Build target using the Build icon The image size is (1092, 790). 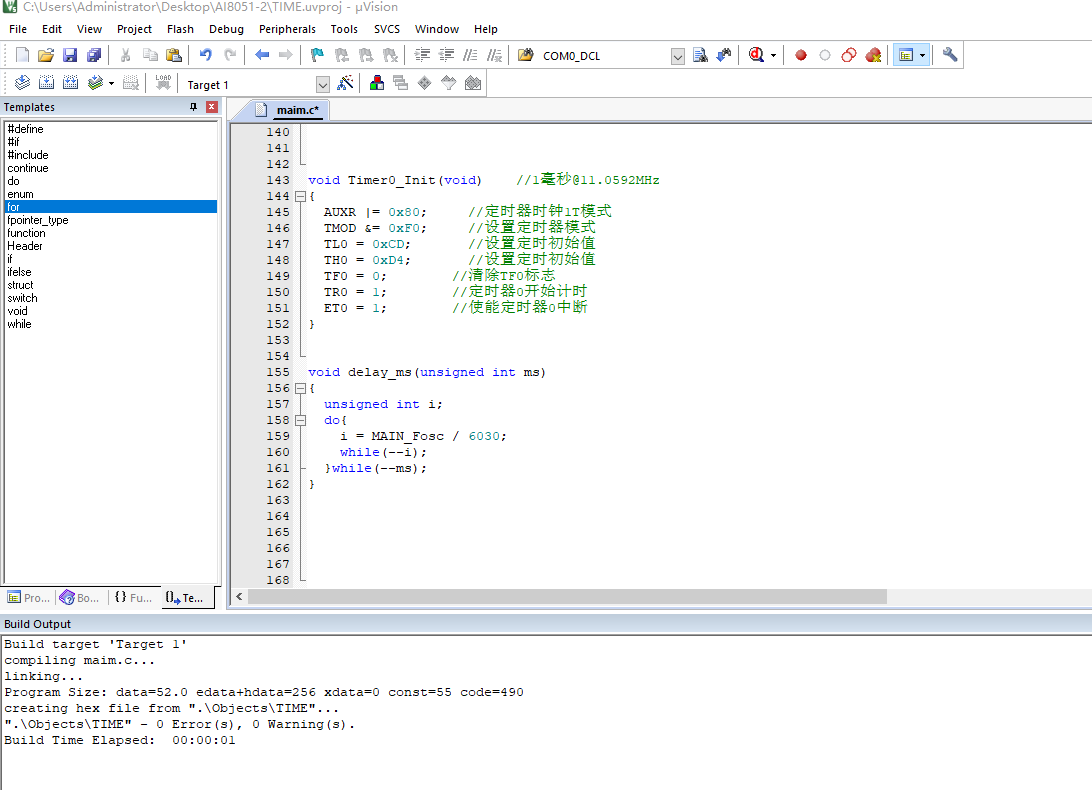[46, 83]
